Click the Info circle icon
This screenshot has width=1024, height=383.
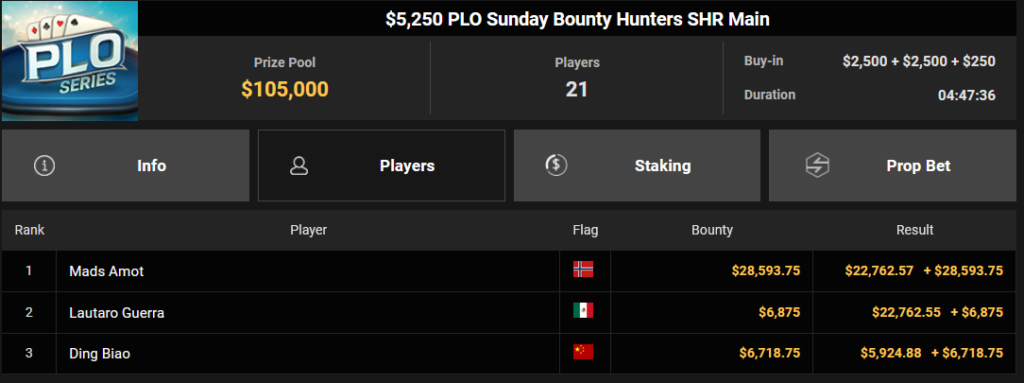pos(44,166)
